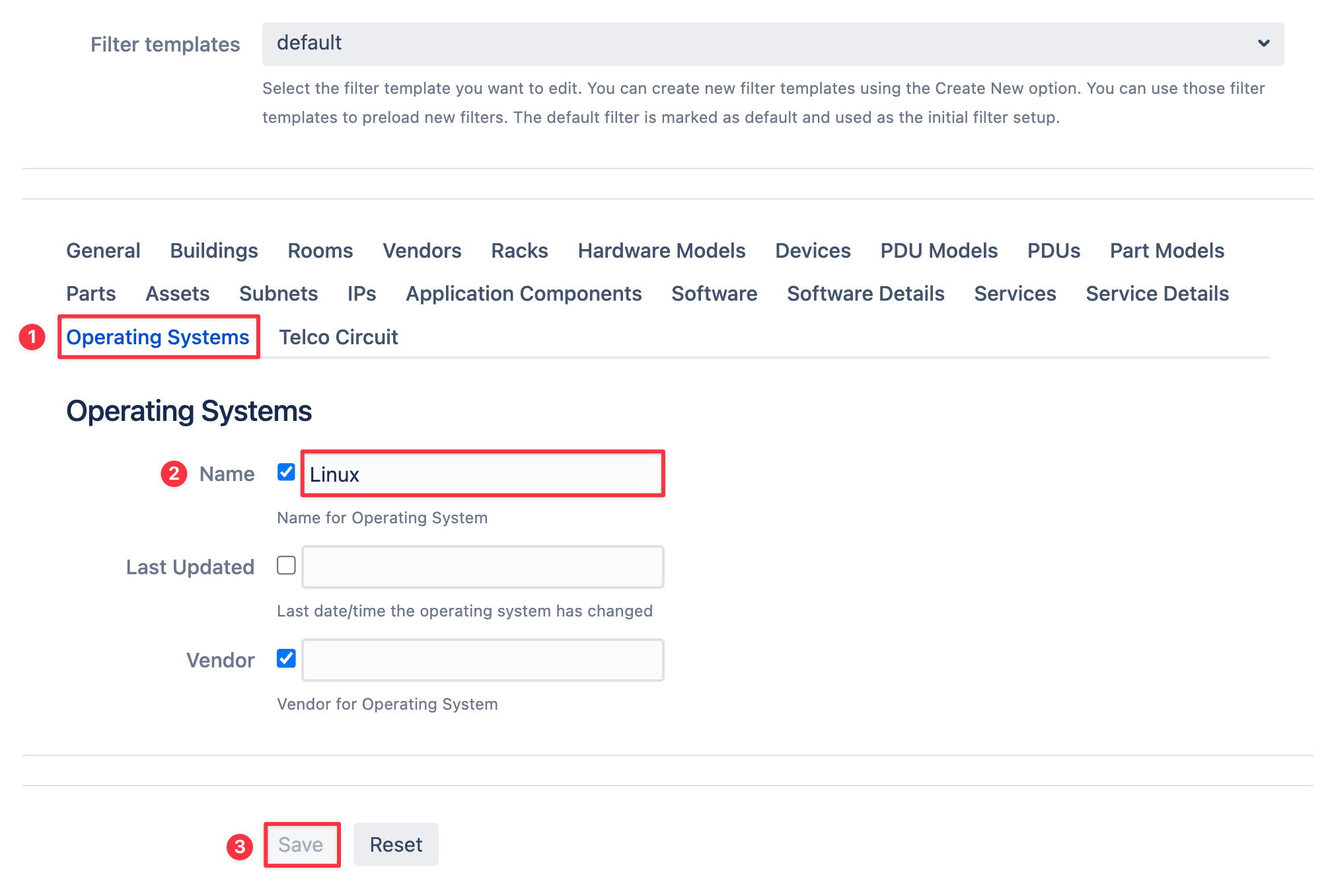
Task: Click the Name input field containing Linux
Action: point(482,474)
